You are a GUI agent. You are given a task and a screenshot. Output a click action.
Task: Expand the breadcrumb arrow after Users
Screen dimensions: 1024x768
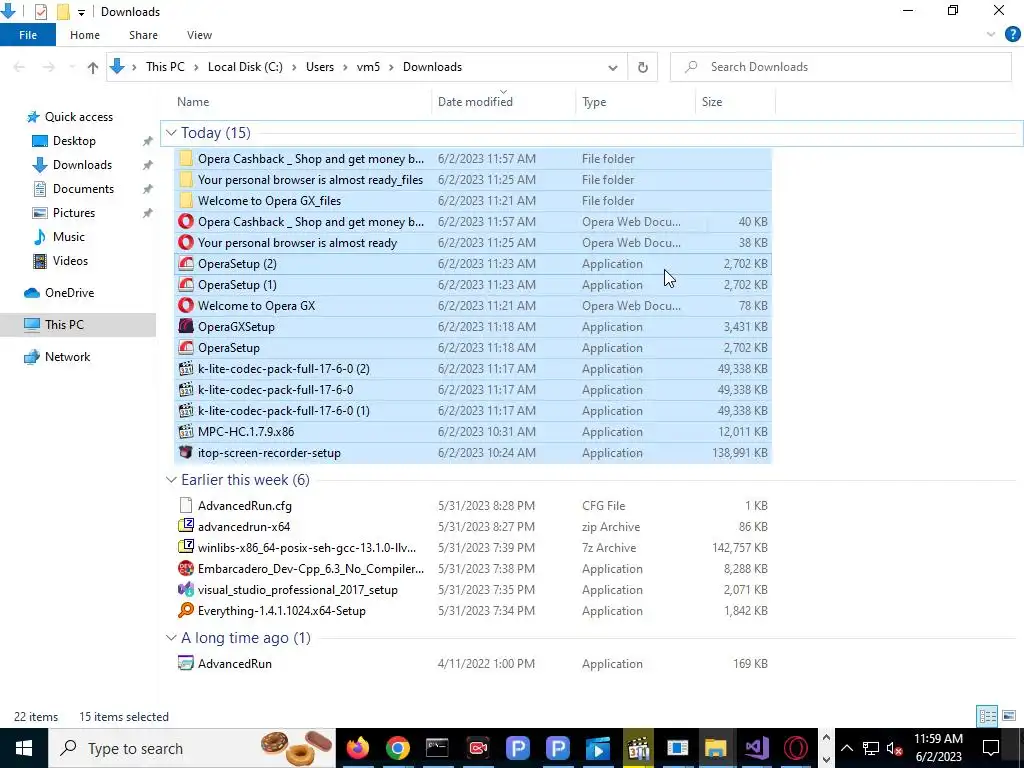345,67
